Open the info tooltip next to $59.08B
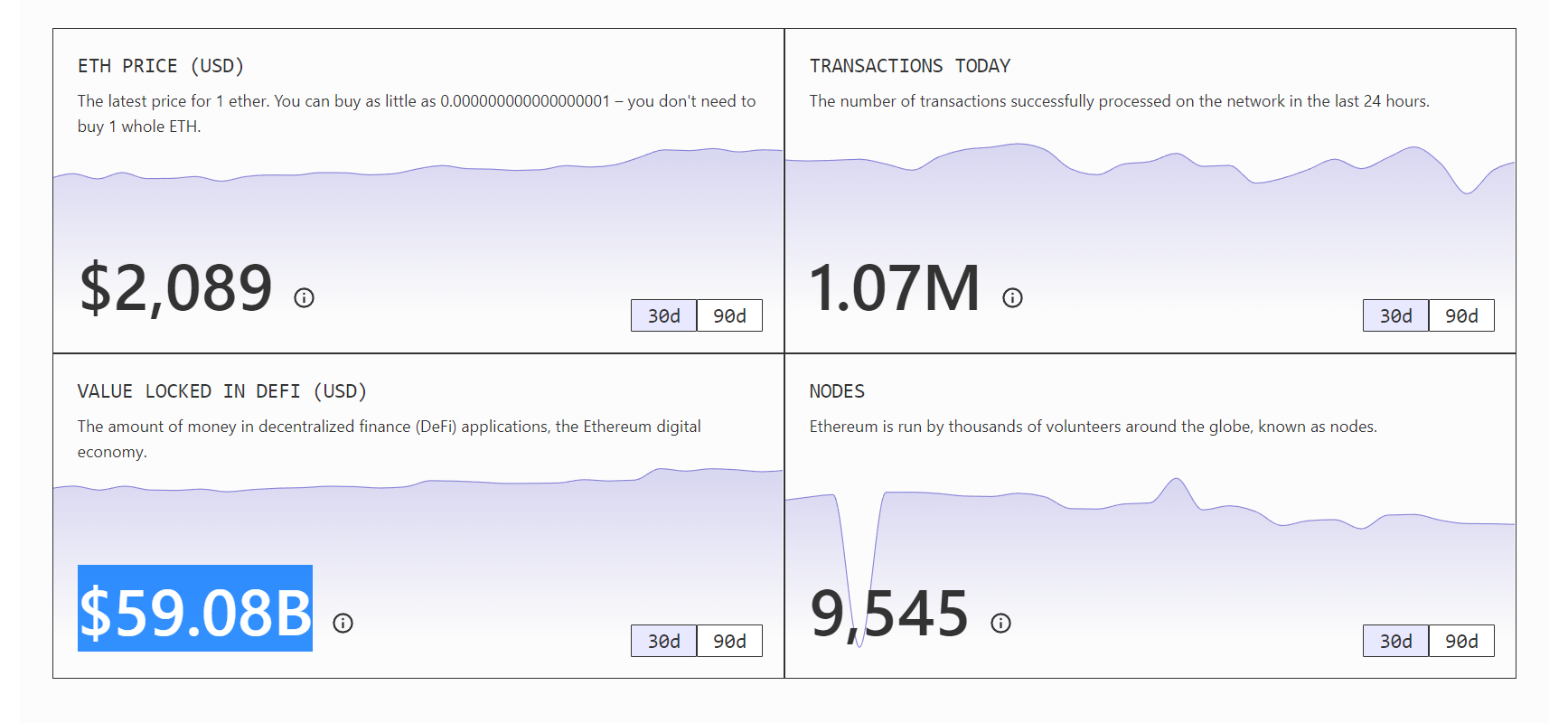Image resolution: width=1568 pixels, height=723 pixels. tap(343, 623)
